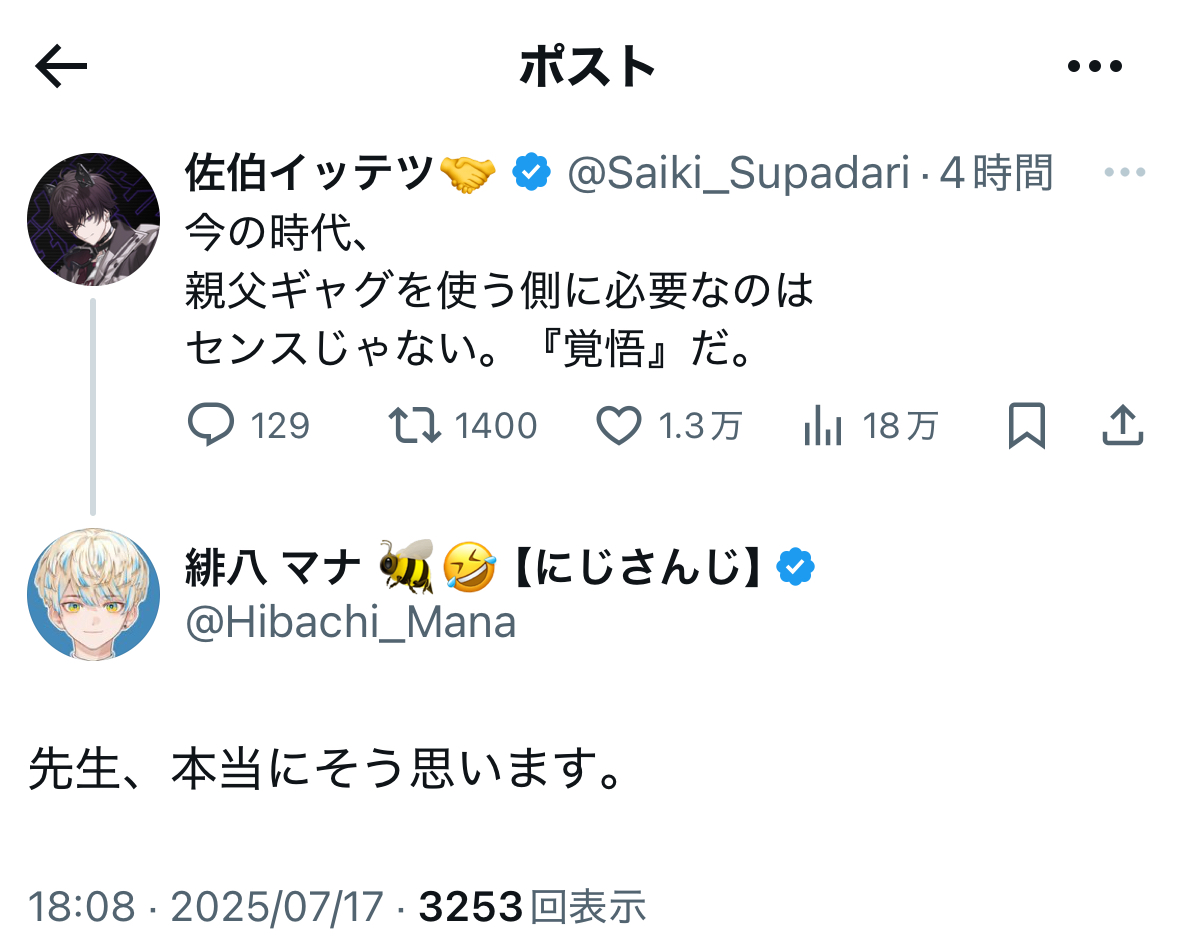
Task: View analytics showing 18万 impressions
Action: pyautogui.click(x=823, y=426)
